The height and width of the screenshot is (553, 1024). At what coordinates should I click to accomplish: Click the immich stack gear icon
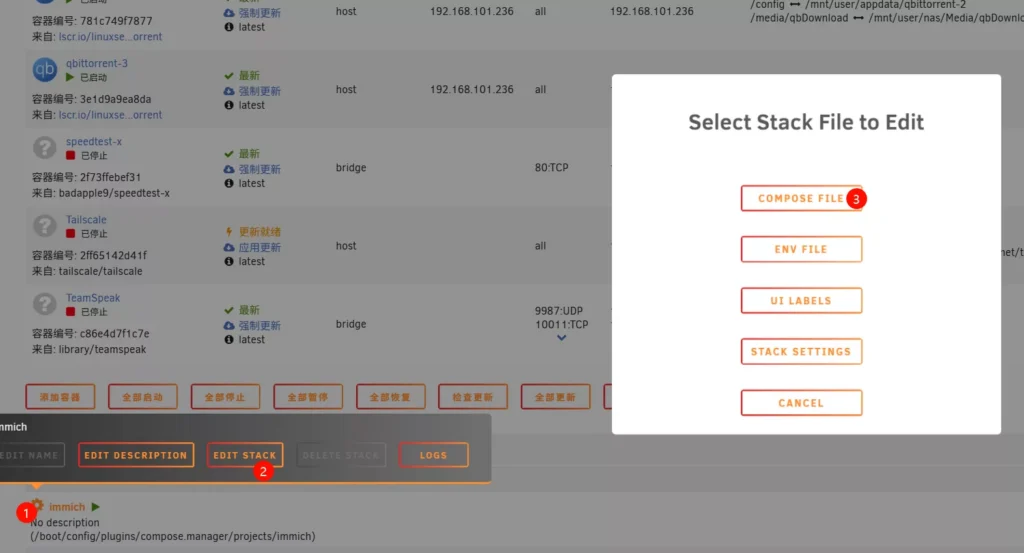37,506
